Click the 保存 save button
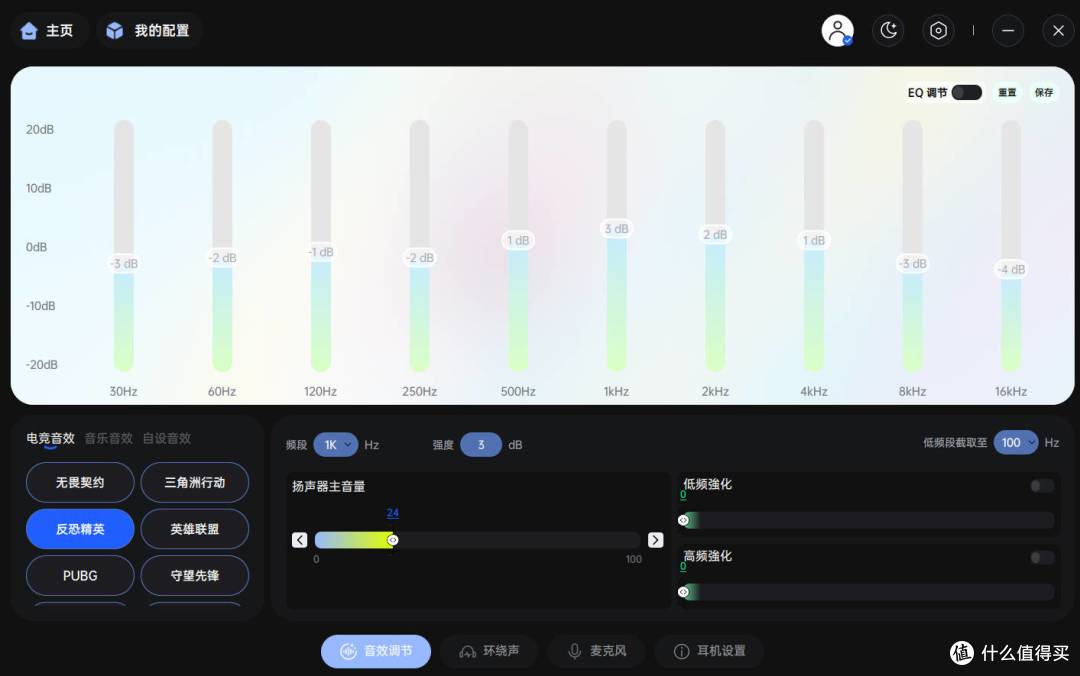 (1043, 92)
